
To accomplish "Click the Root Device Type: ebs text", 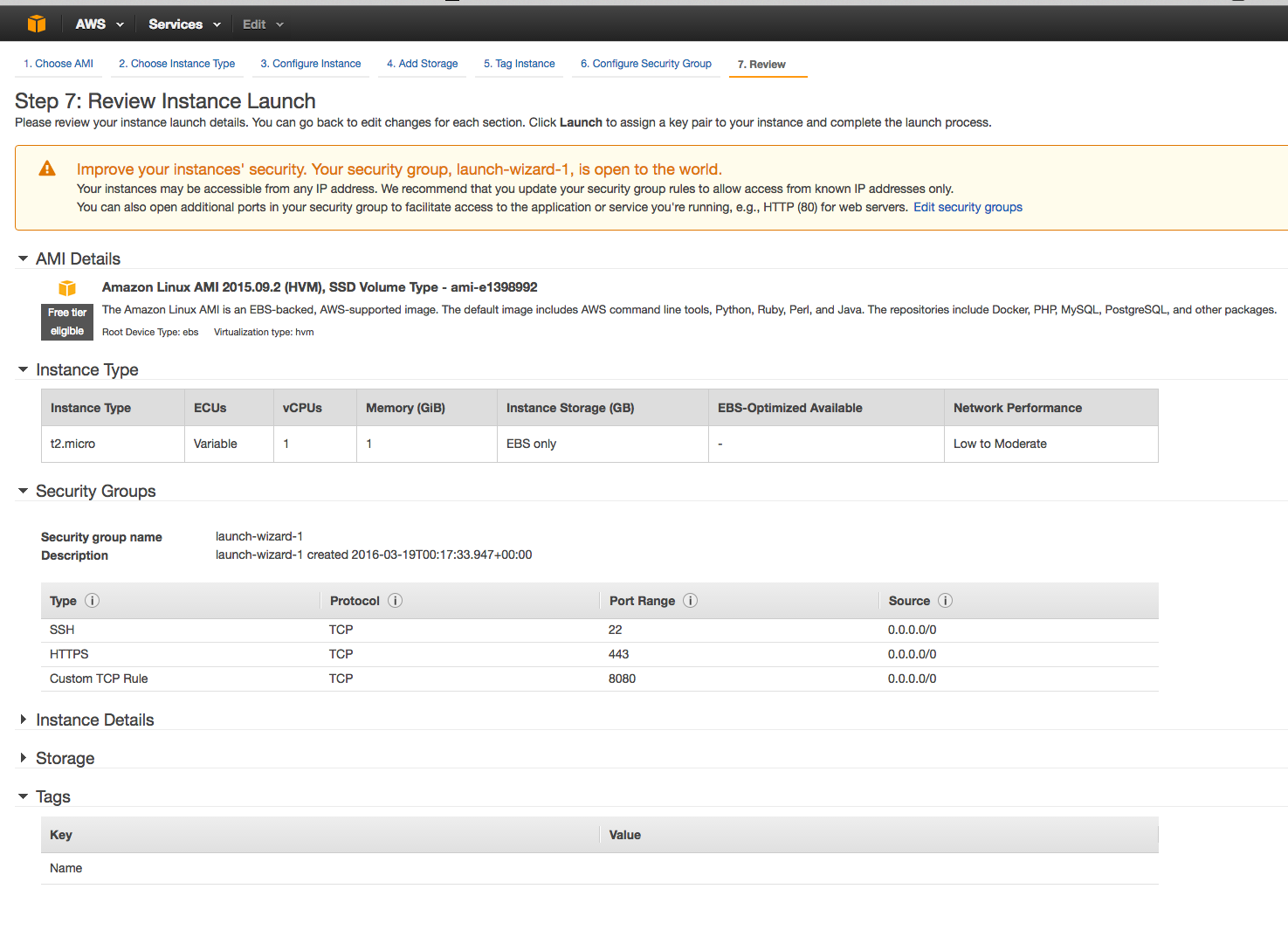I will pos(150,332).
